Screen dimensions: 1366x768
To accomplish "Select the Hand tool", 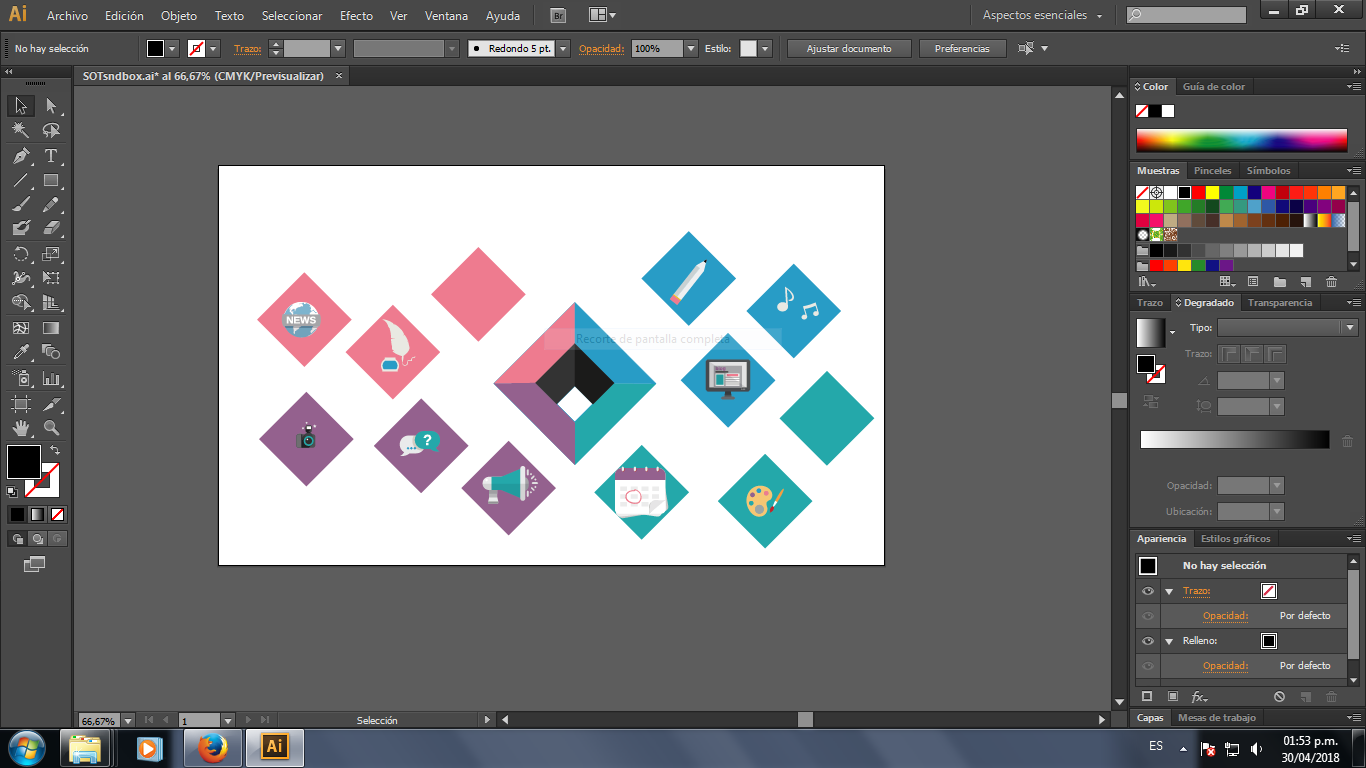I will [20, 428].
